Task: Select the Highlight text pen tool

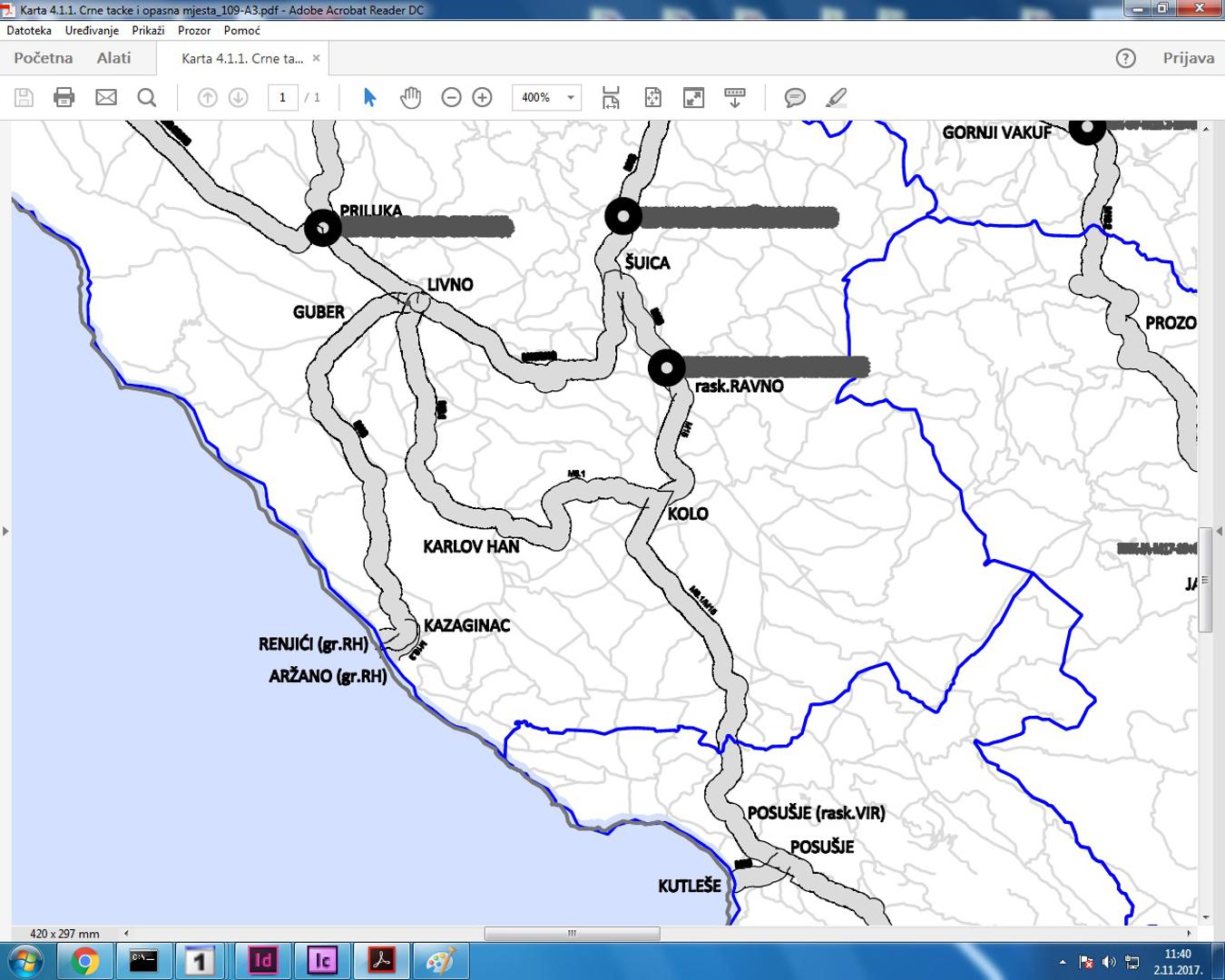Action: click(x=836, y=97)
